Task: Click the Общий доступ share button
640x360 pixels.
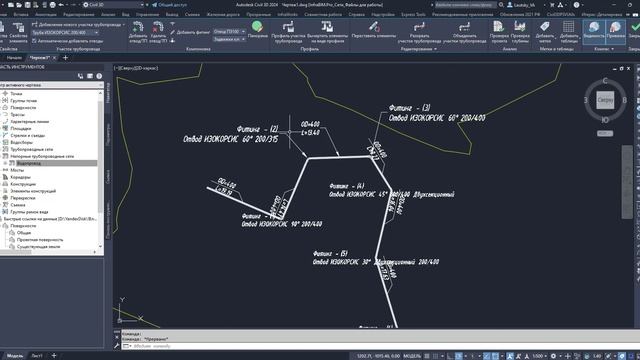Action: tap(169, 5)
